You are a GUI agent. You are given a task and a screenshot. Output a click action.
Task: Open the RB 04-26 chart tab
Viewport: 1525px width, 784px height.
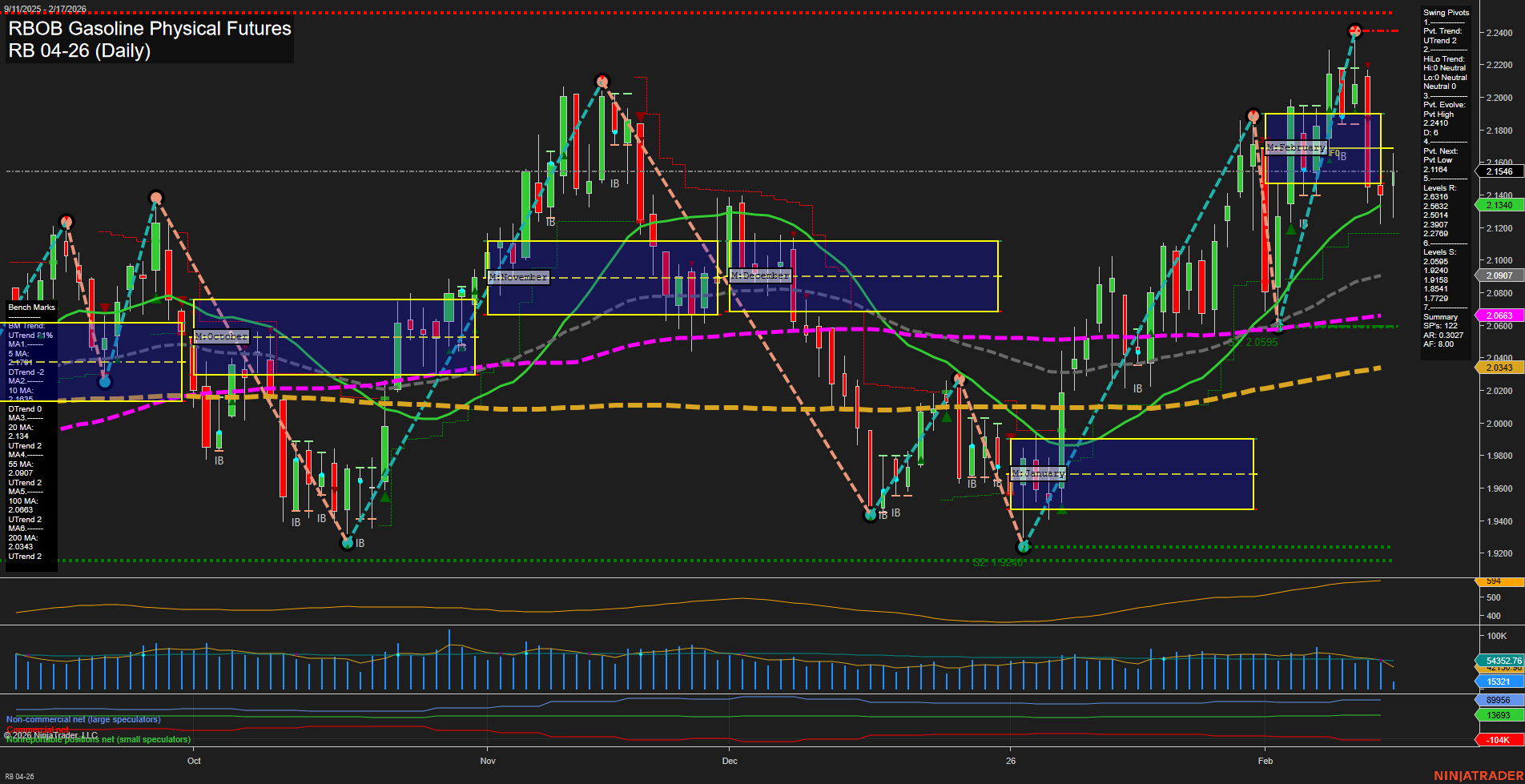tap(20, 776)
